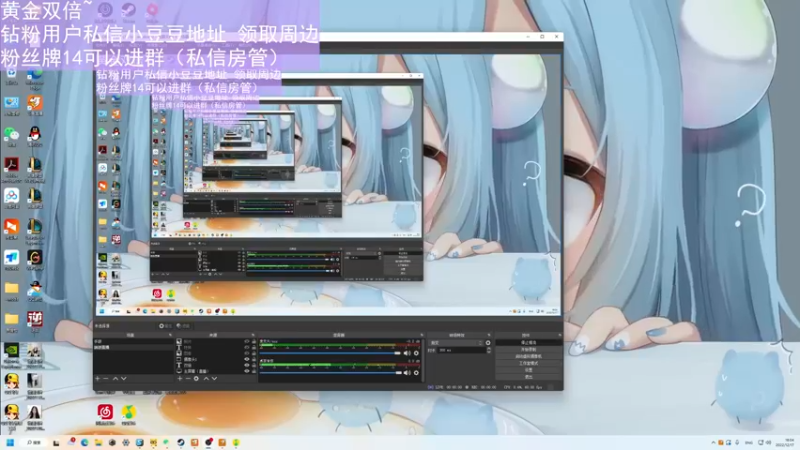Mute the second audio mixer channel
This screenshot has width=800, height=450.
point(407,372)
